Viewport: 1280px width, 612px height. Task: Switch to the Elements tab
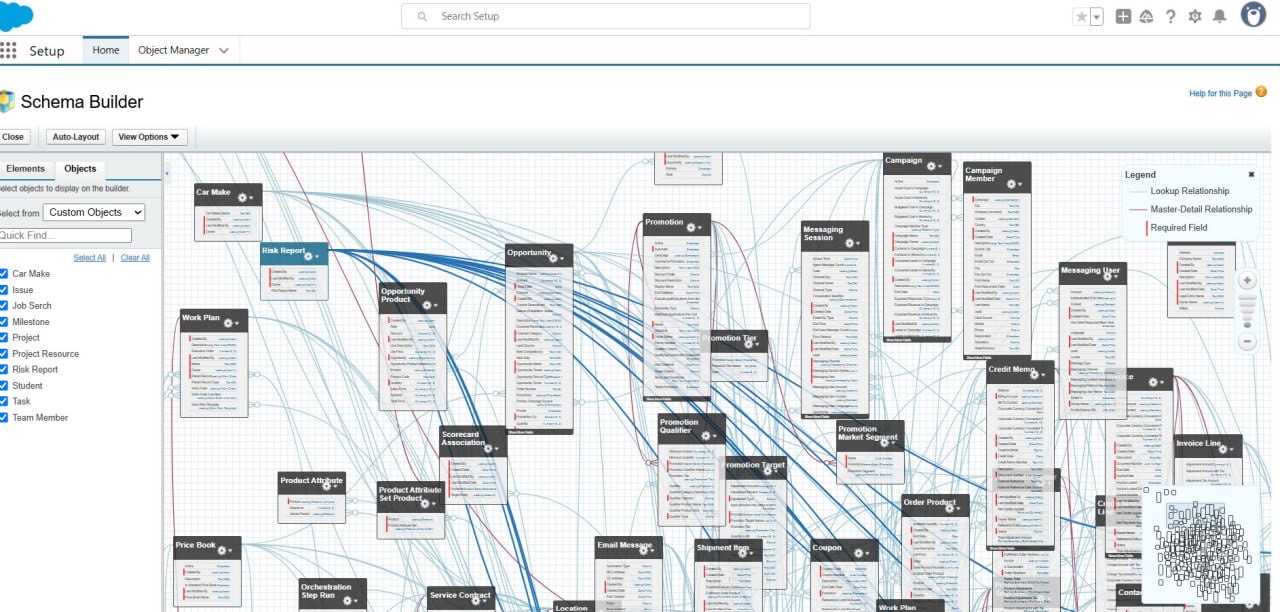click(27, 168)
